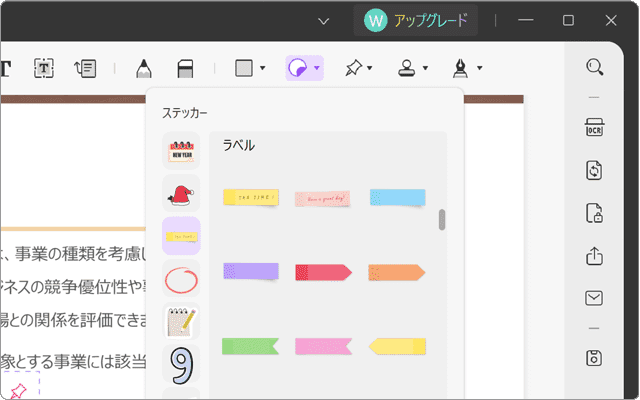This screenshot has height=400, width=640.
Task: Select the stamp tool
Action: click(x=407, y=68)
